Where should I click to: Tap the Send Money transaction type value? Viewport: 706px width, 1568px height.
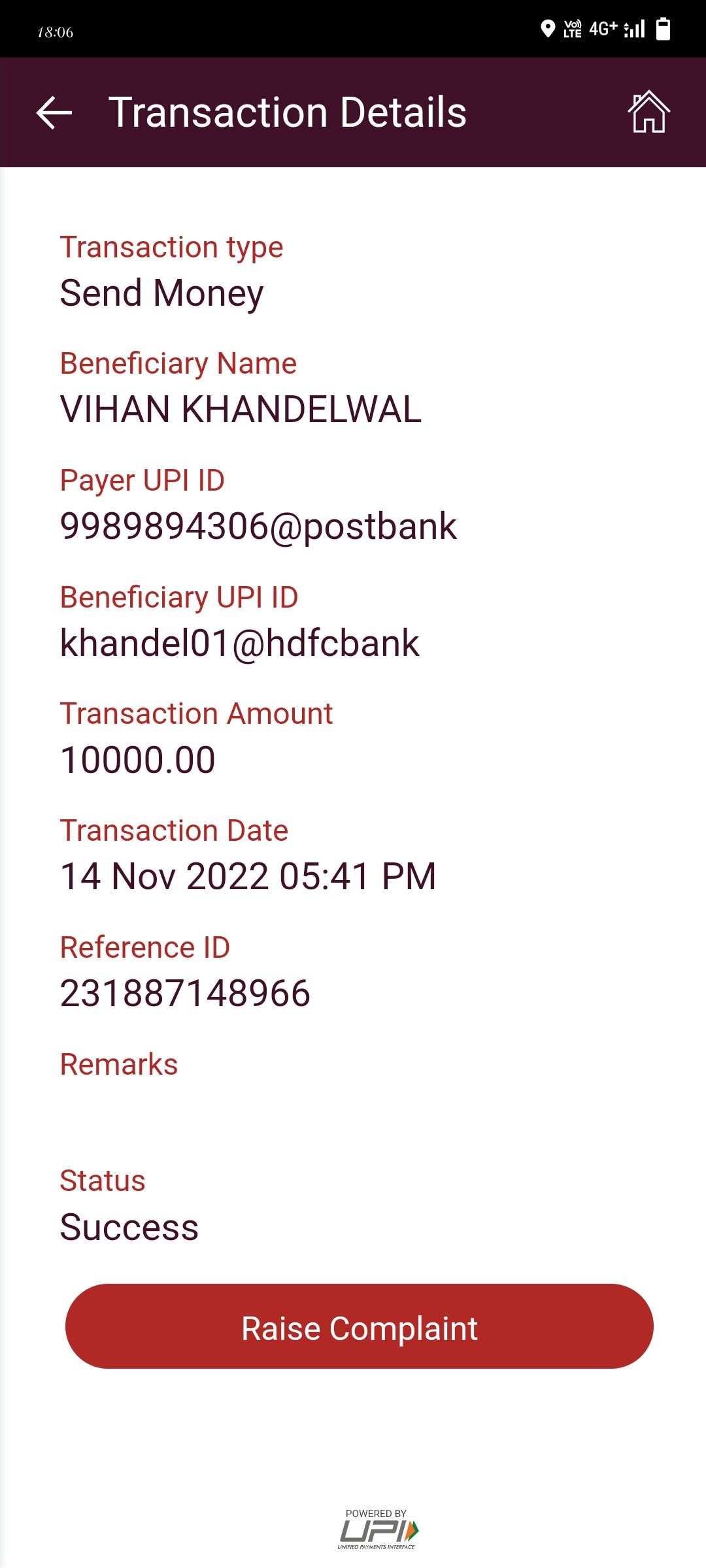click(162, 293)
